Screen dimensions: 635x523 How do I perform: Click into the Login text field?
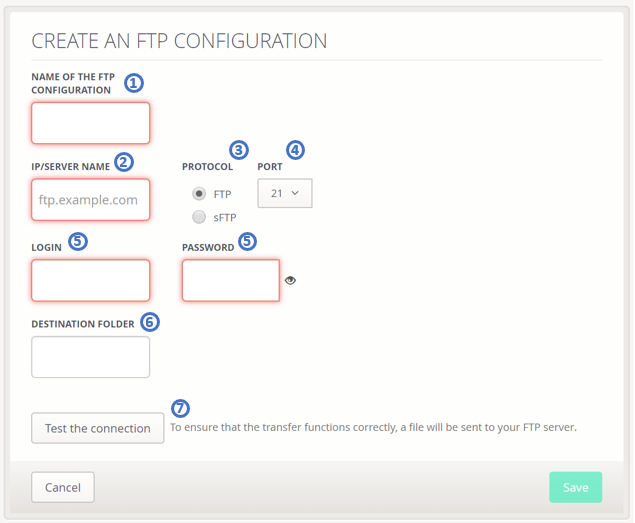click(x=91, y=281)
